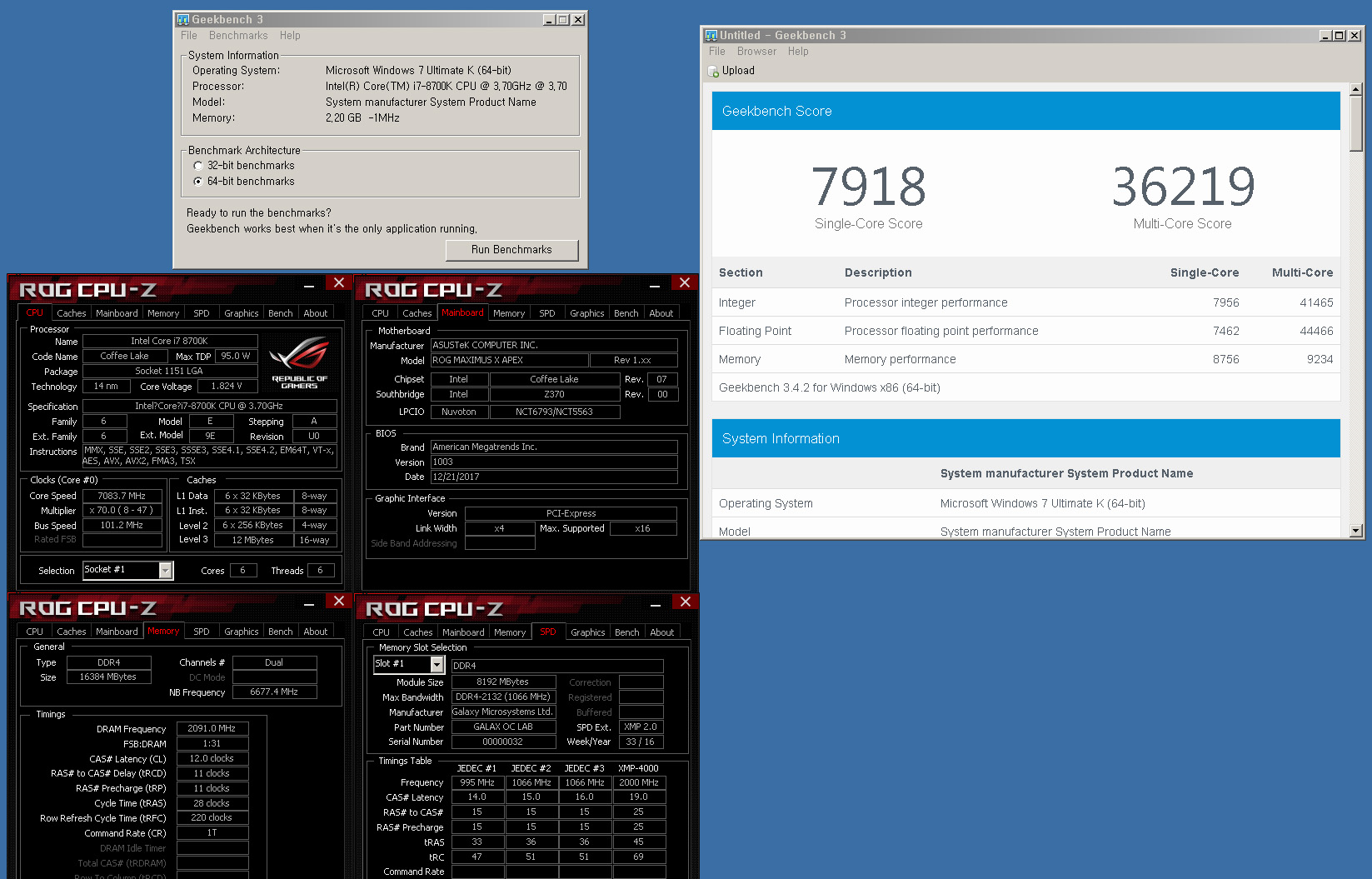Close the ROG CPU-Z Memory window
Screen dimensions: 1372x879
tap(339, 601)
